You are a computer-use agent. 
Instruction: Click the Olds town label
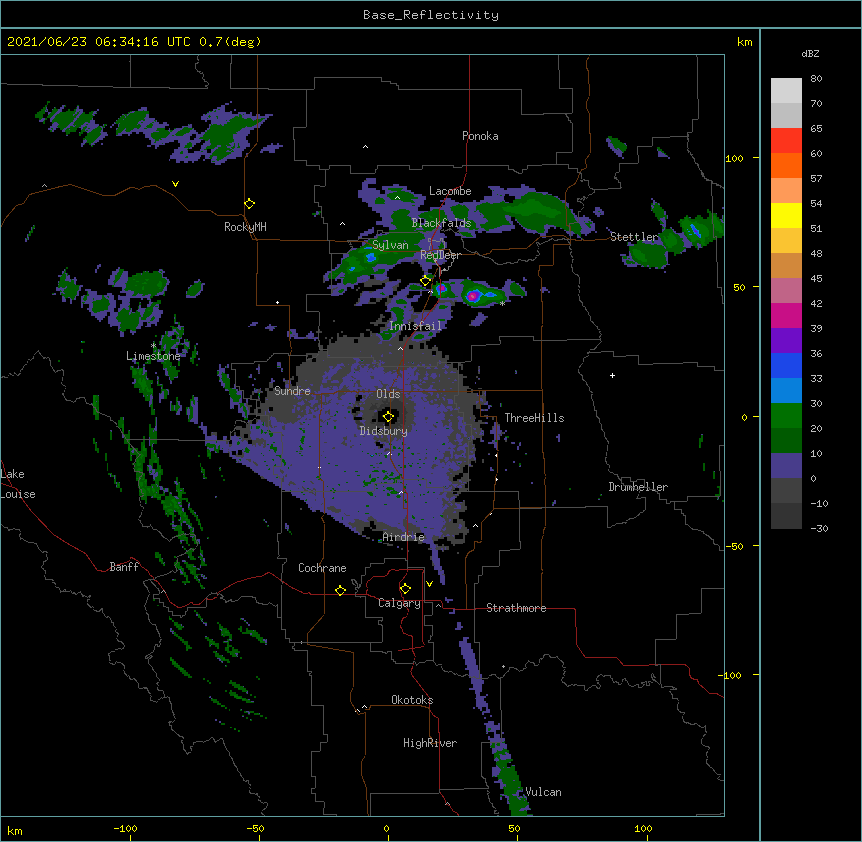[x=388, y=394]
